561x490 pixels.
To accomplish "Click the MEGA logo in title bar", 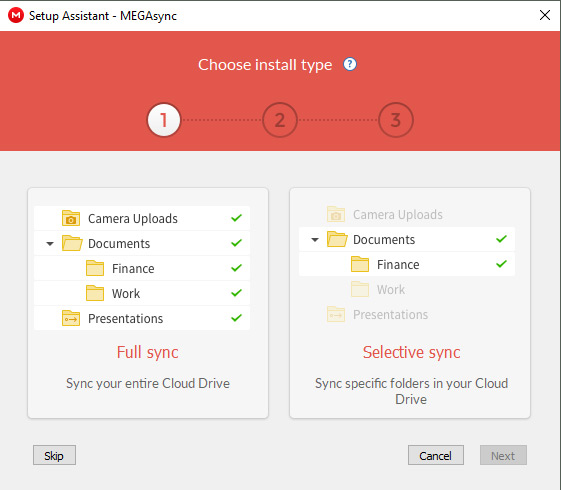I will point(16,15).
